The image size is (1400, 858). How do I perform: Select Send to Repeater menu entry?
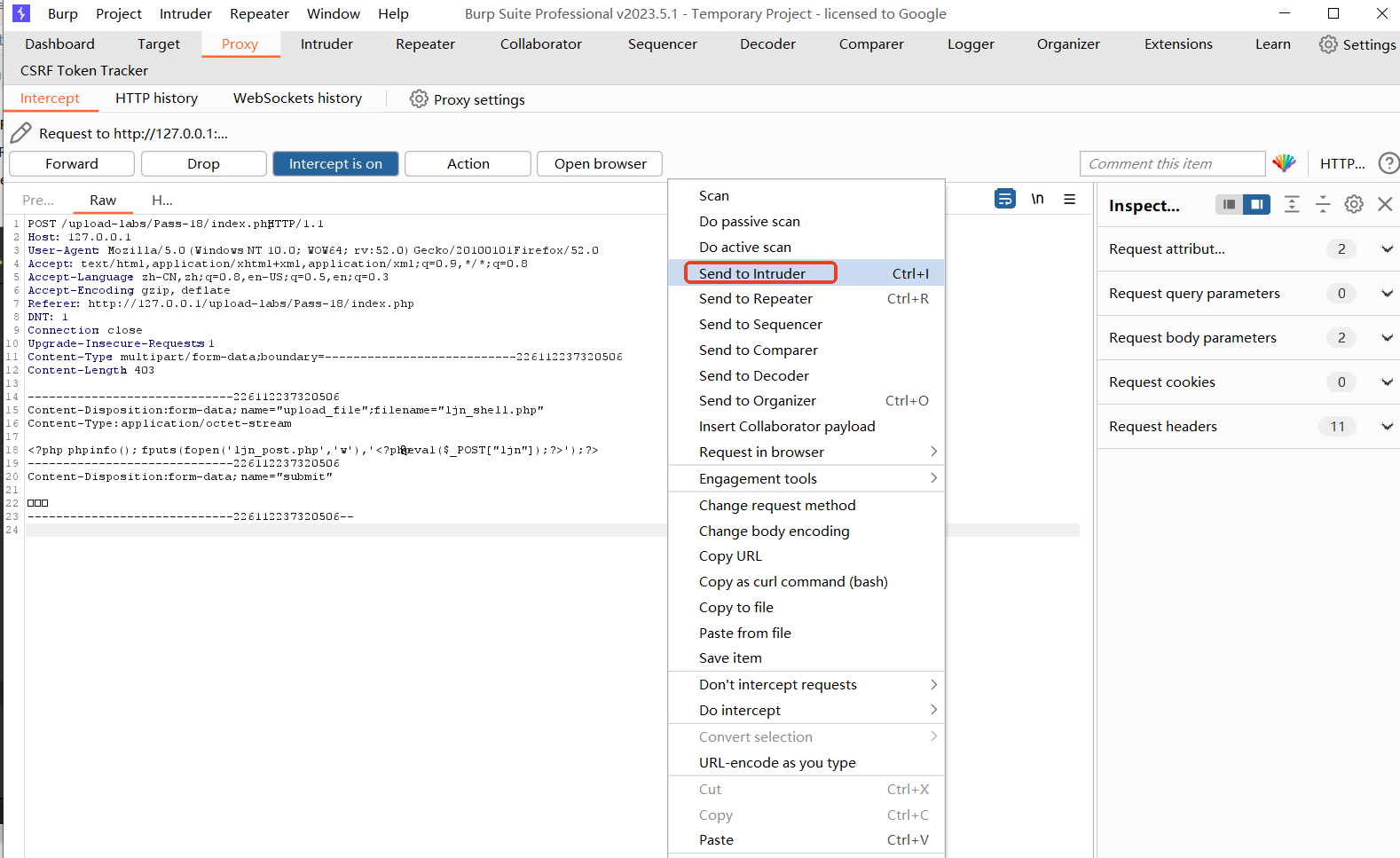(806, 299)
